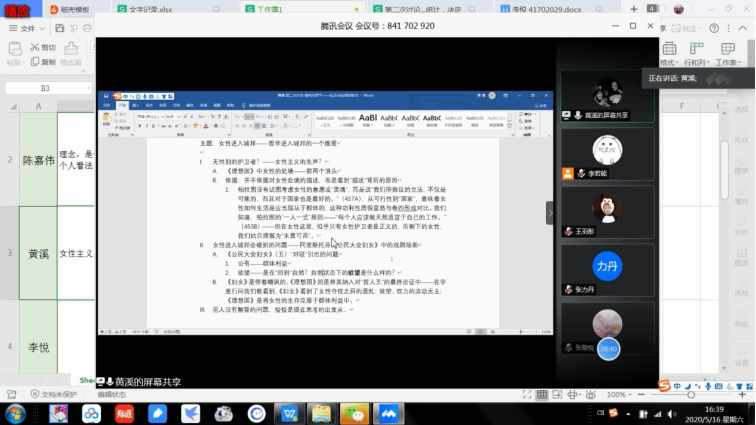This screenshot has width=756, height=425.
Task: Click the spreadsheet cell containing 黄溪
Action: click(38, 253)
